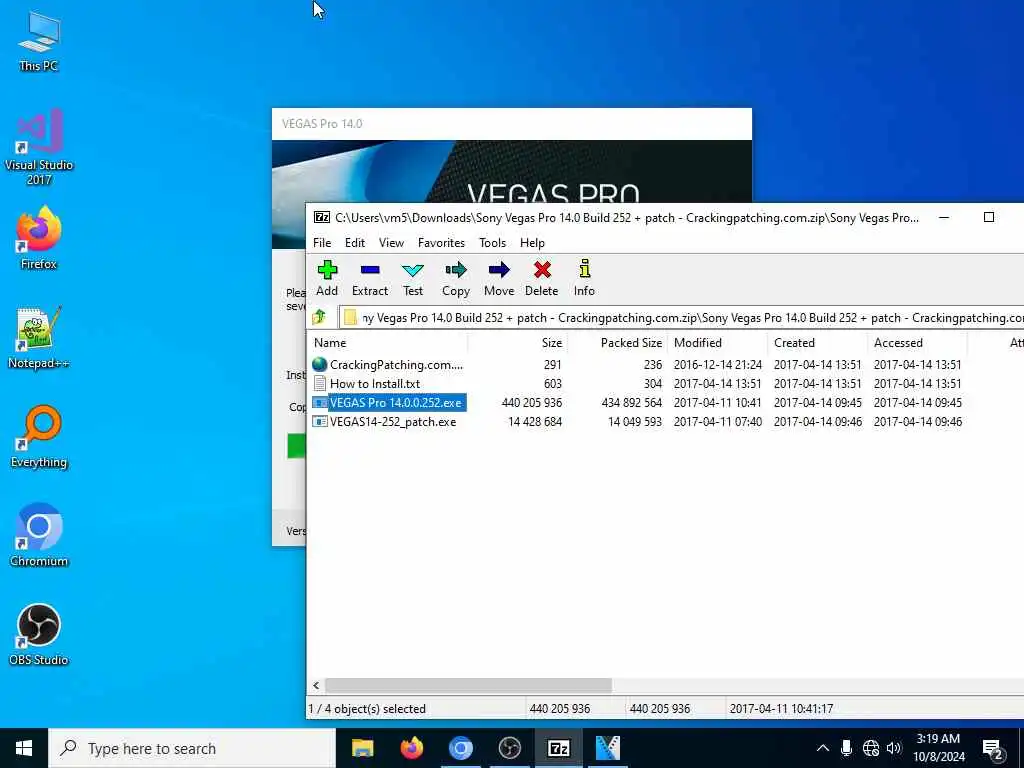
Task: Click size value 14 428 684
Action: click(535, 422)
